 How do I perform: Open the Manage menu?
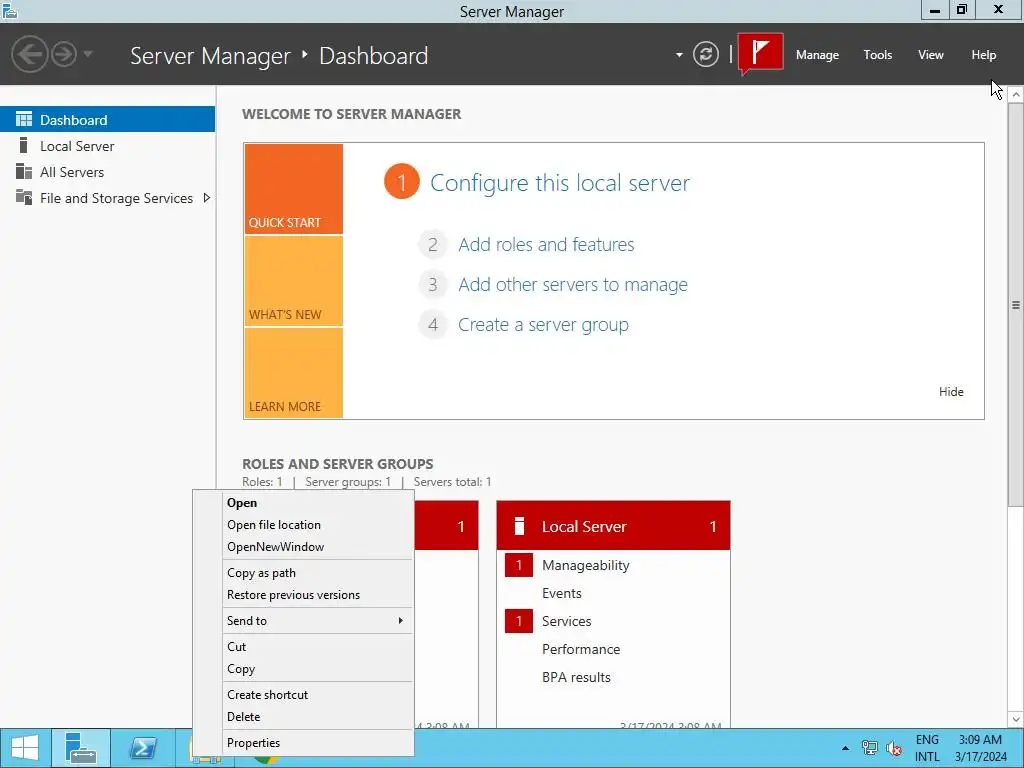pyautogui.click(x=817, y=55)
